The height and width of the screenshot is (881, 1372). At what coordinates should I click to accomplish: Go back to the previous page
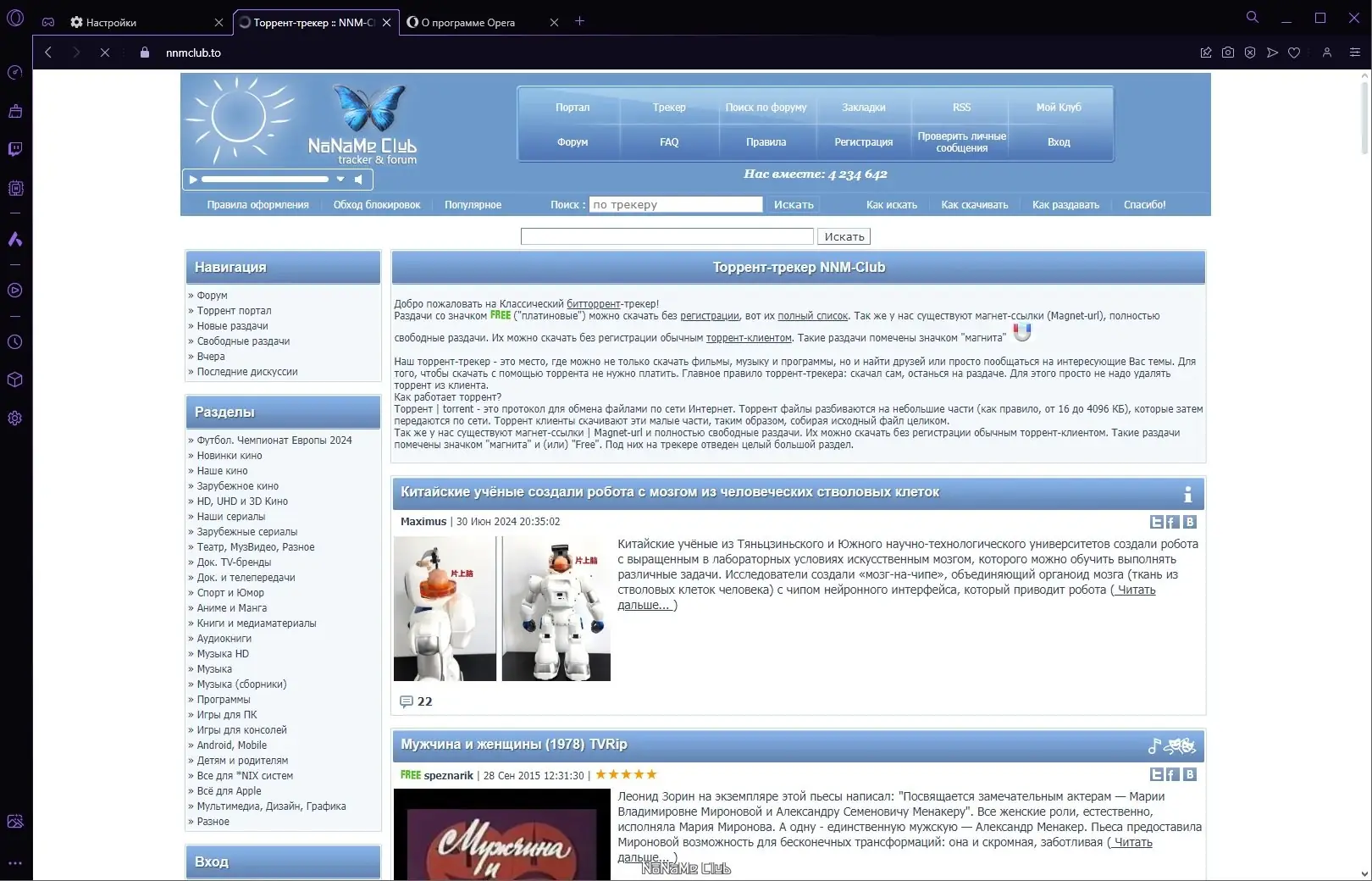48,53
